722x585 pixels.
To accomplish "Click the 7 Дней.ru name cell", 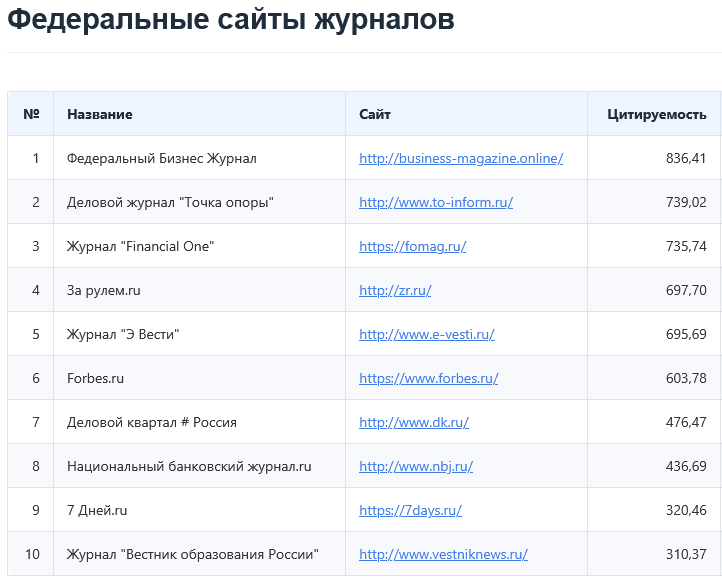I will tap(199, 510).
